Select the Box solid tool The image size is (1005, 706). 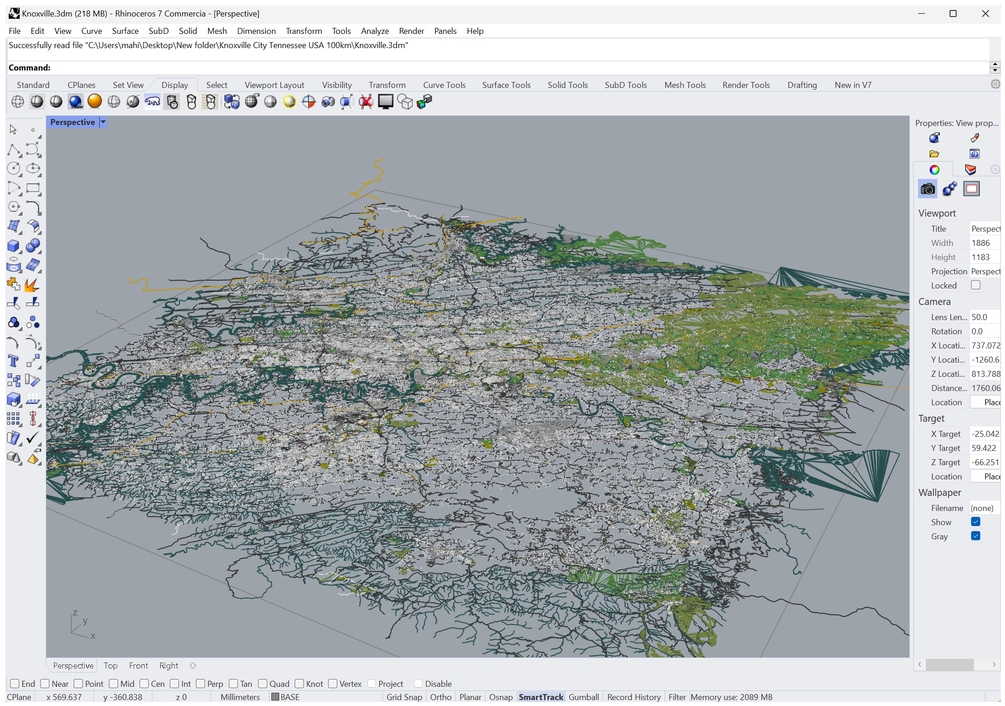(14, 246)
